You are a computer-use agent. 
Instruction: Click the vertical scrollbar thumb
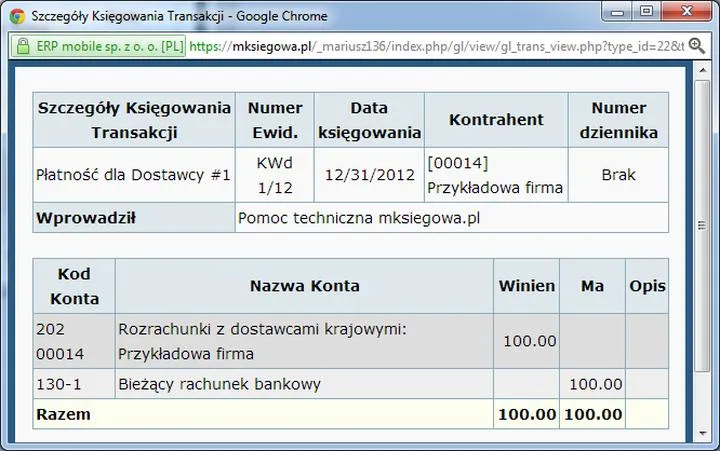702,226
